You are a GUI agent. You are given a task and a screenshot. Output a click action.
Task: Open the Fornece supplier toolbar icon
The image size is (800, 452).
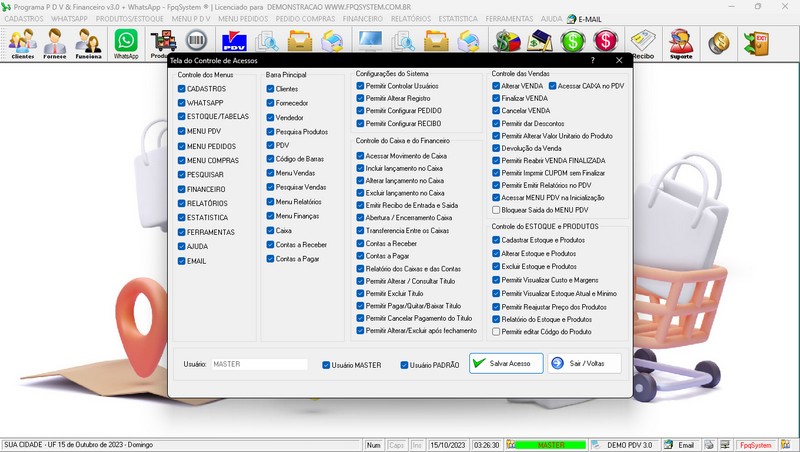(55, 43)
